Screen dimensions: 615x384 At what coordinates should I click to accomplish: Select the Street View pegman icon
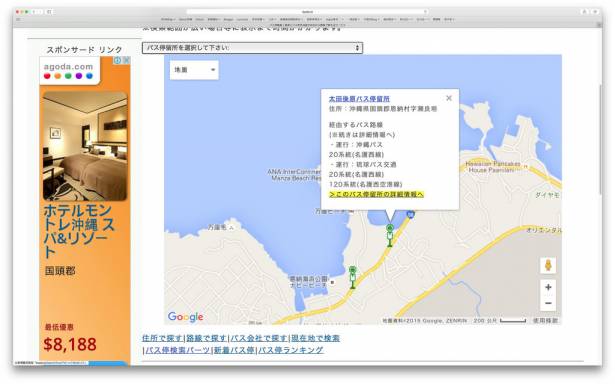pos(548,266)
